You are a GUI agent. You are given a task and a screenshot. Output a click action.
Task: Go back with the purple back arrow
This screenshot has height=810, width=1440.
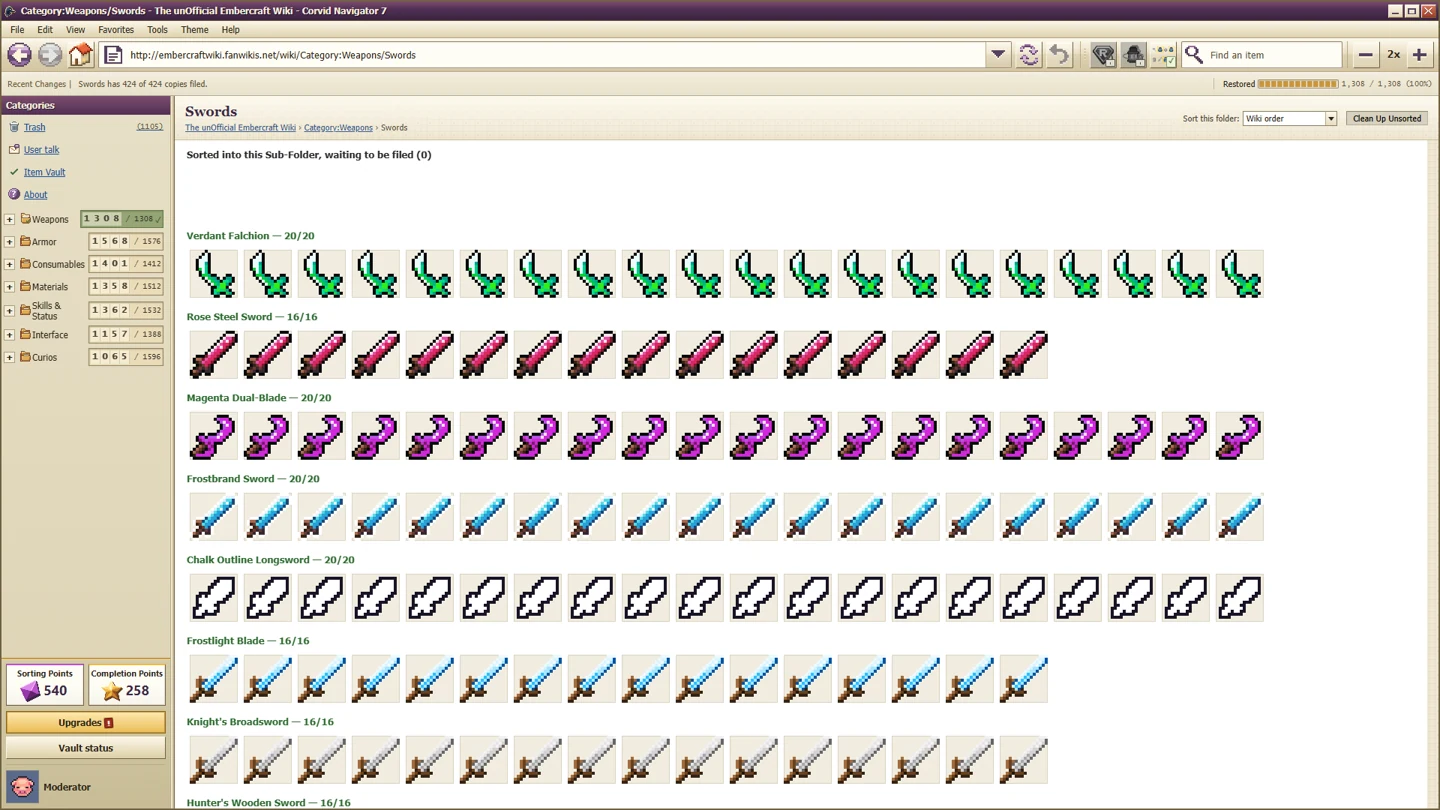click(19, 55)
